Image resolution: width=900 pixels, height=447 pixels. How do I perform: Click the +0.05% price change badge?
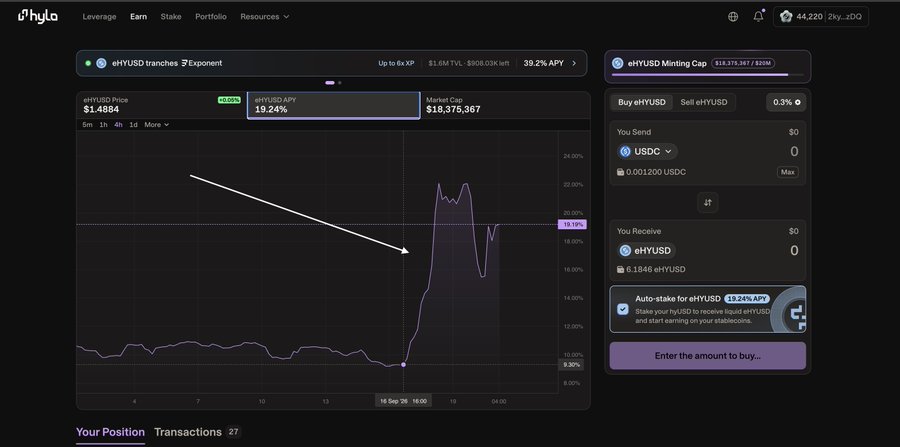pyautogui.click(x=229, y=100)
